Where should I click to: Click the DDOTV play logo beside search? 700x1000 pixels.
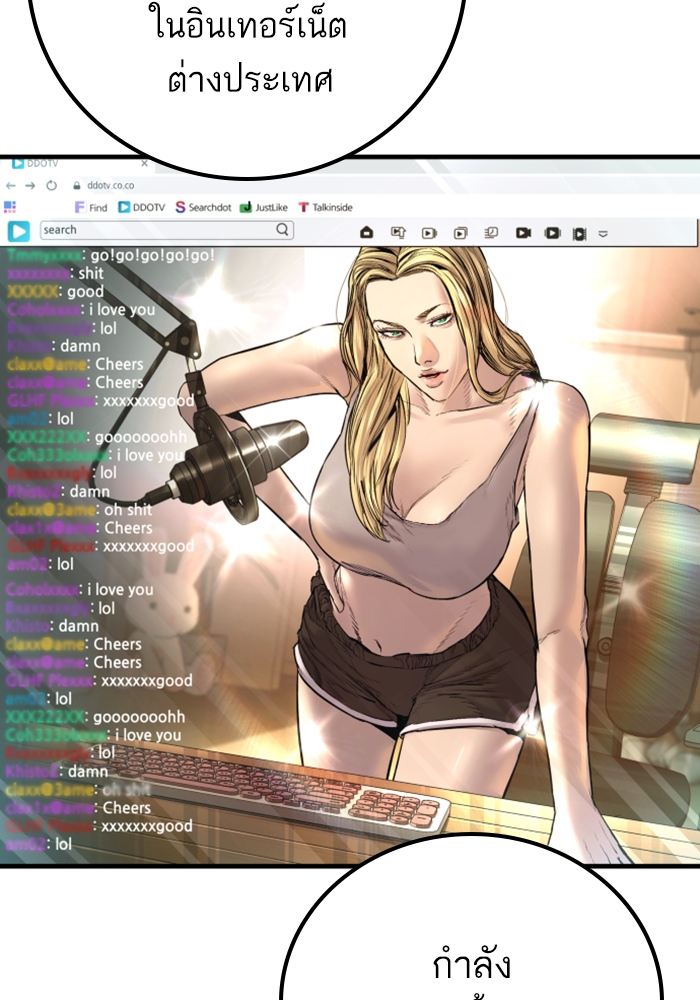(18, 231)
